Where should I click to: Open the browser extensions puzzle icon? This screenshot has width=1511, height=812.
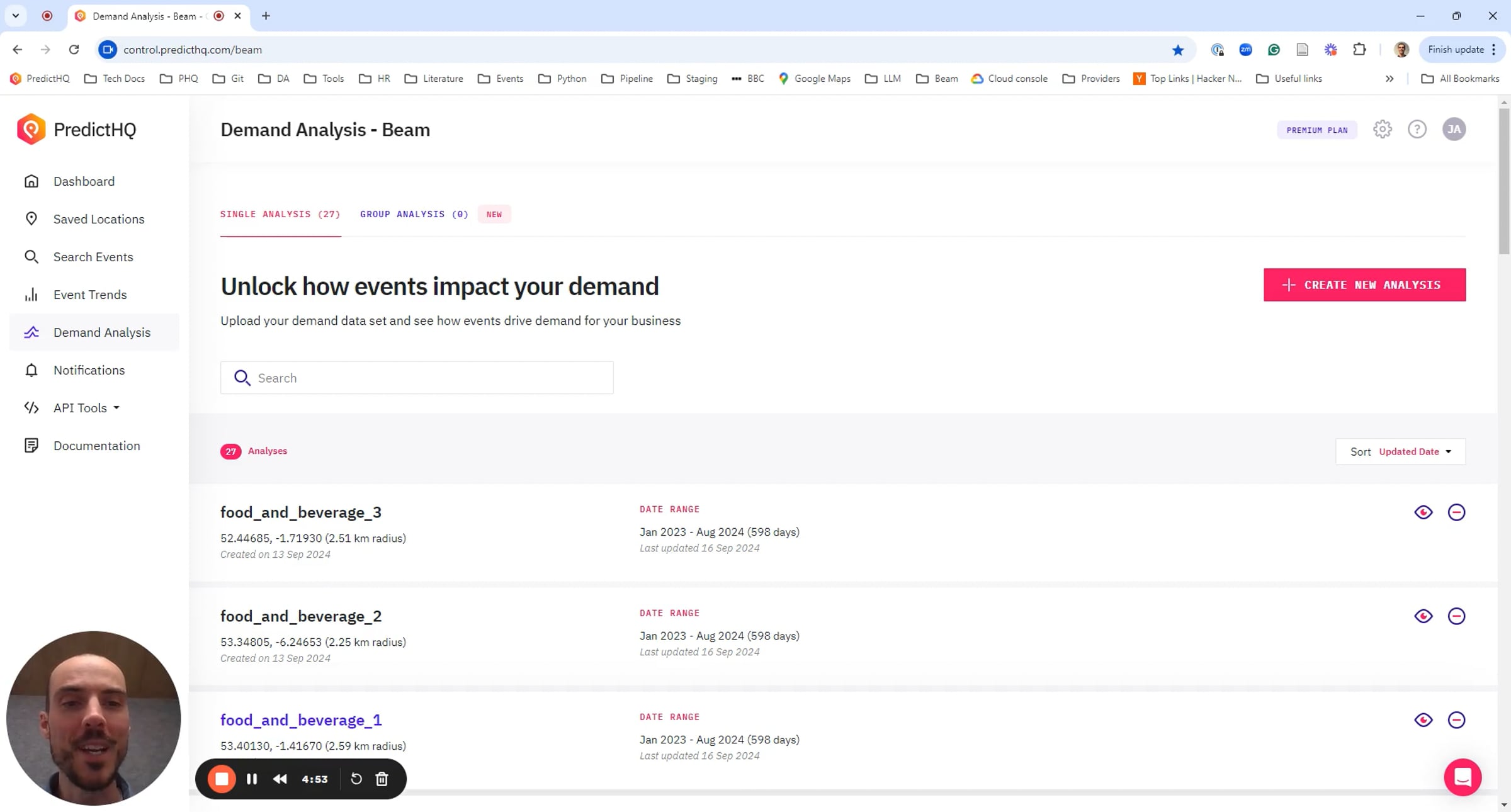(1359, 50)
